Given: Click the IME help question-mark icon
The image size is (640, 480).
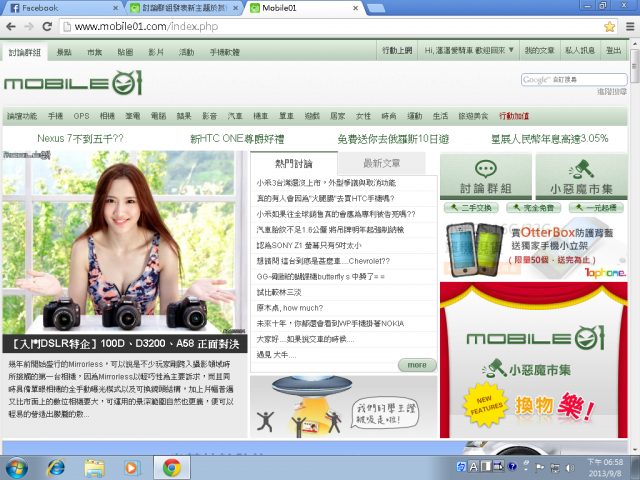Looking at the screenshot, I should coord(513,466).
